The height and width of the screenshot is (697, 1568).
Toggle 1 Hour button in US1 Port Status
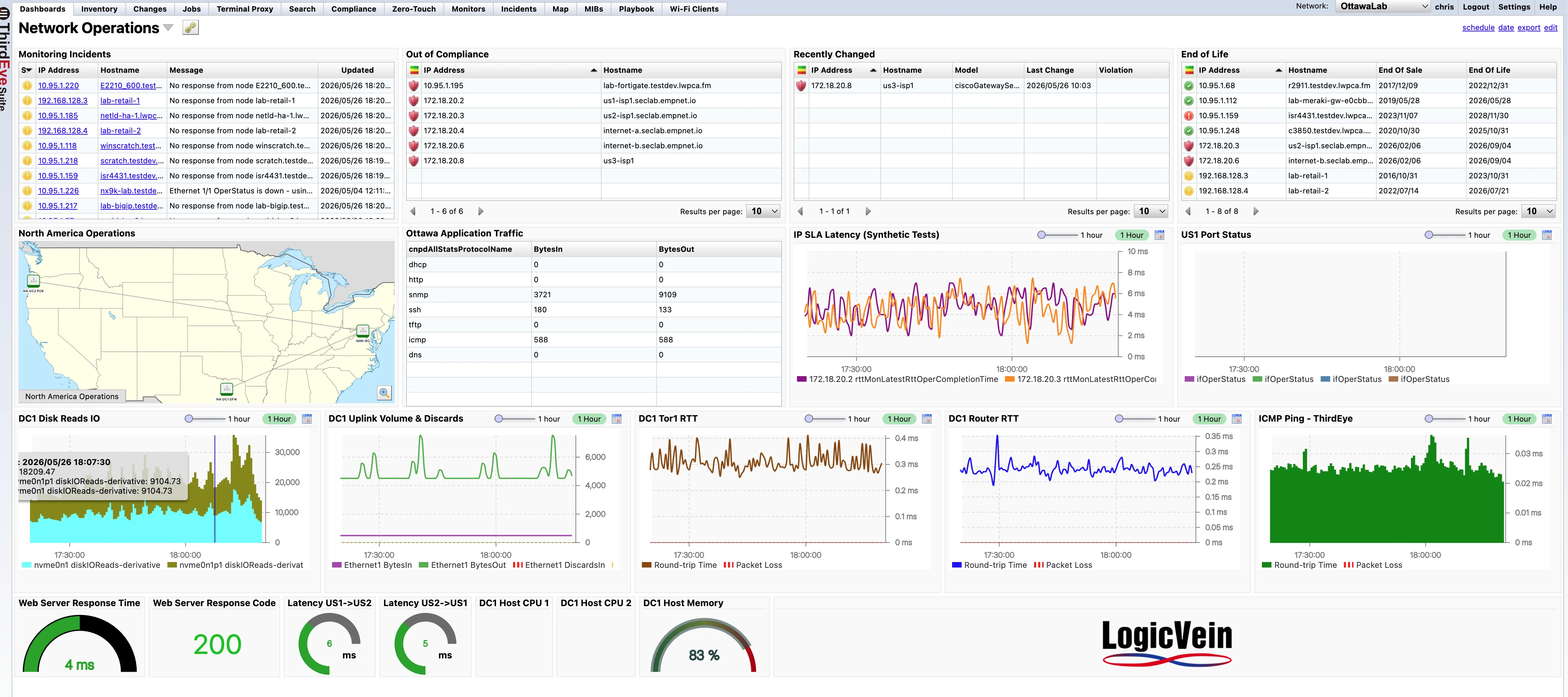click(x=1519, y=235)
